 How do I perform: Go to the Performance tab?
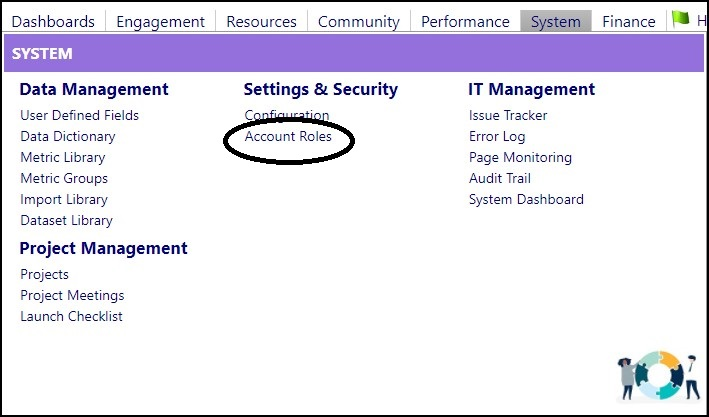(465, 21)
